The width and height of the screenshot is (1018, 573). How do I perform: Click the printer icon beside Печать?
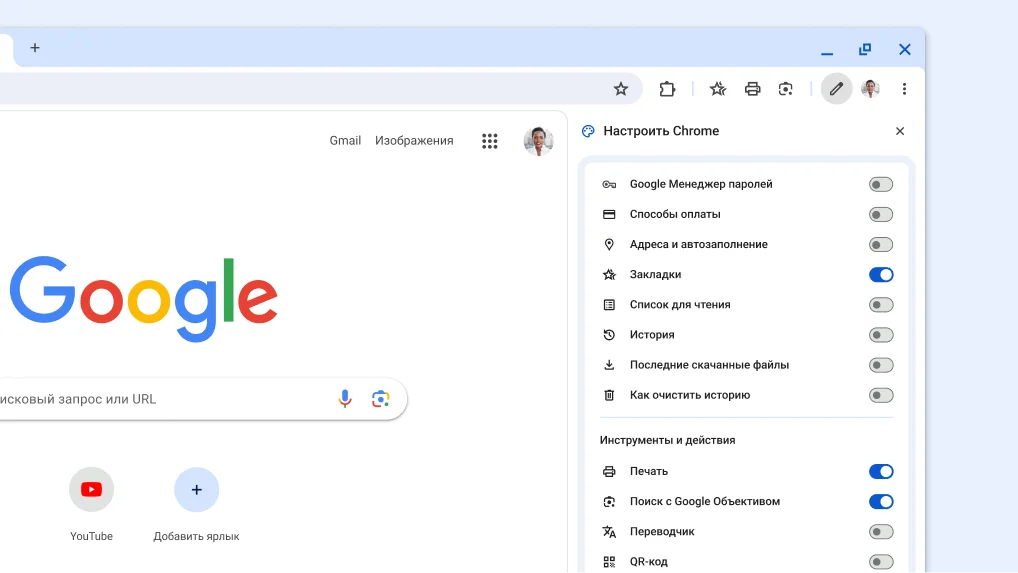coord(609,471)
